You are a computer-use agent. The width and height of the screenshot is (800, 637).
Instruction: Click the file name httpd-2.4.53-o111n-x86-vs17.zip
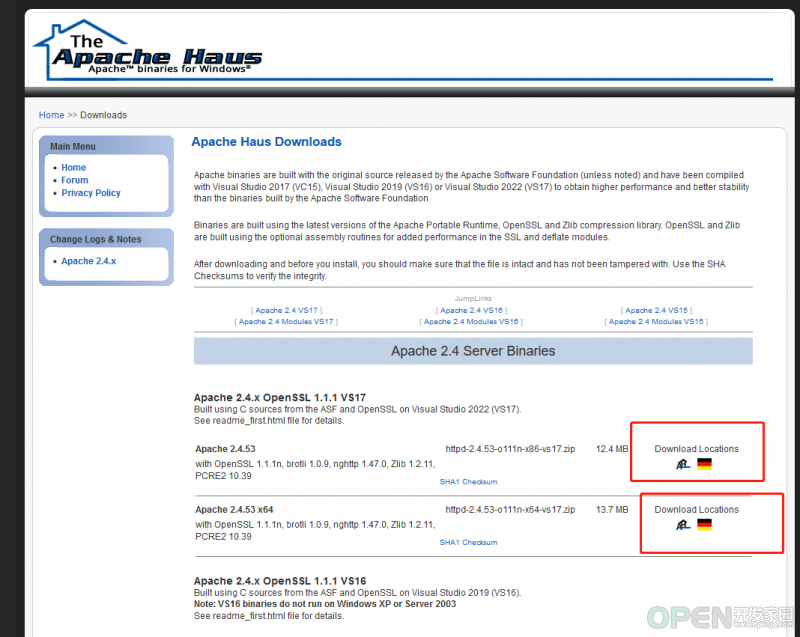510,449
